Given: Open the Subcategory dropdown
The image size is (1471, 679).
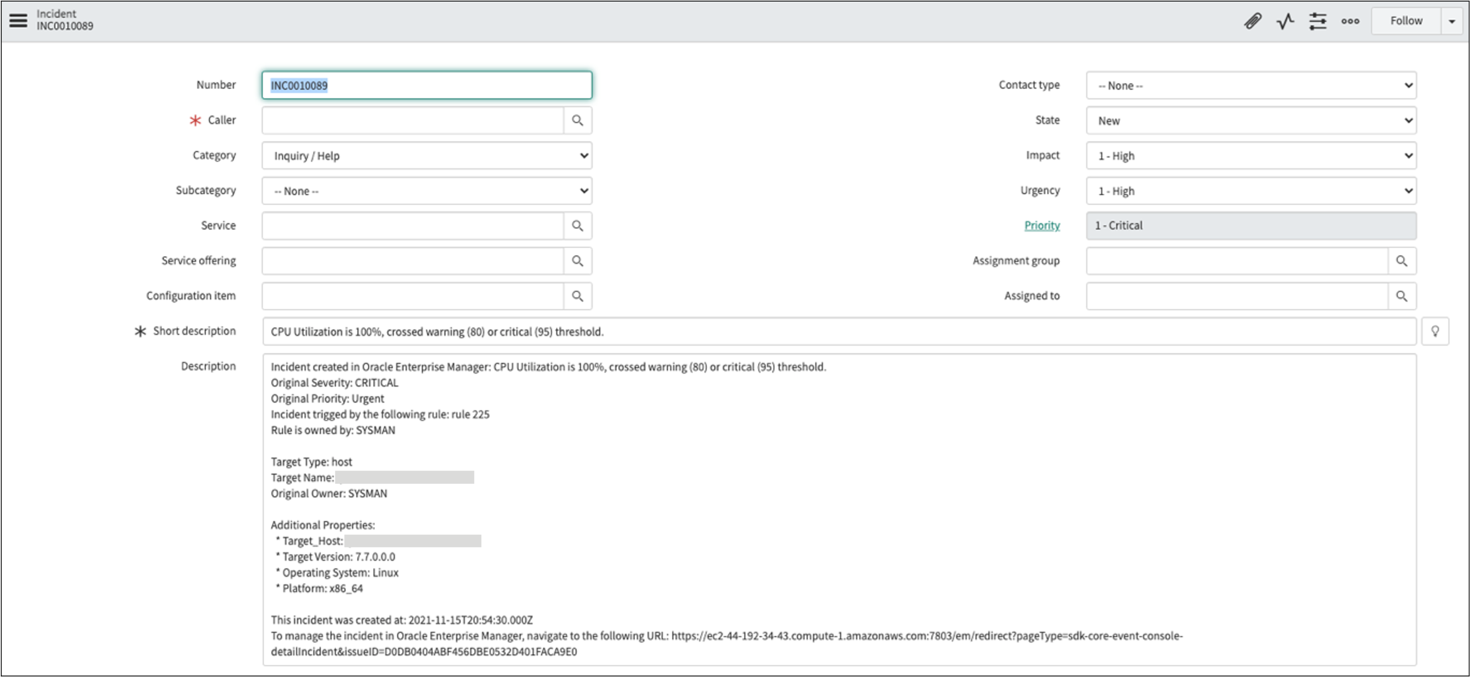Looking at the screenshot, I should click(427, 191).
